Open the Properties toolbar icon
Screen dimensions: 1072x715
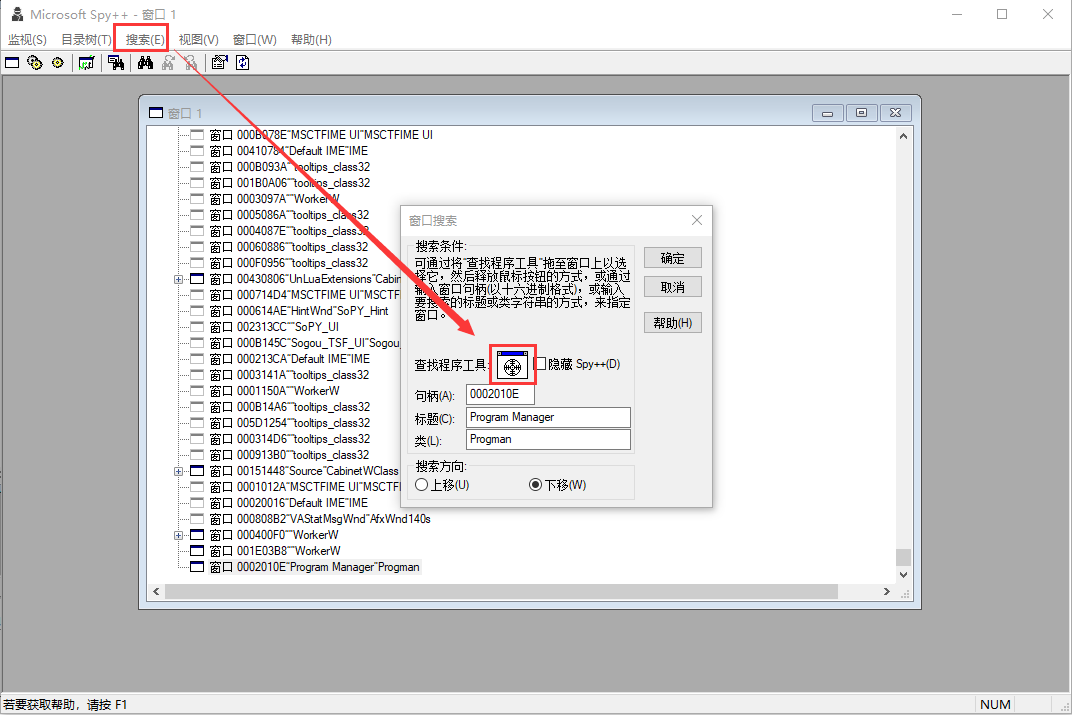point(219,62)
